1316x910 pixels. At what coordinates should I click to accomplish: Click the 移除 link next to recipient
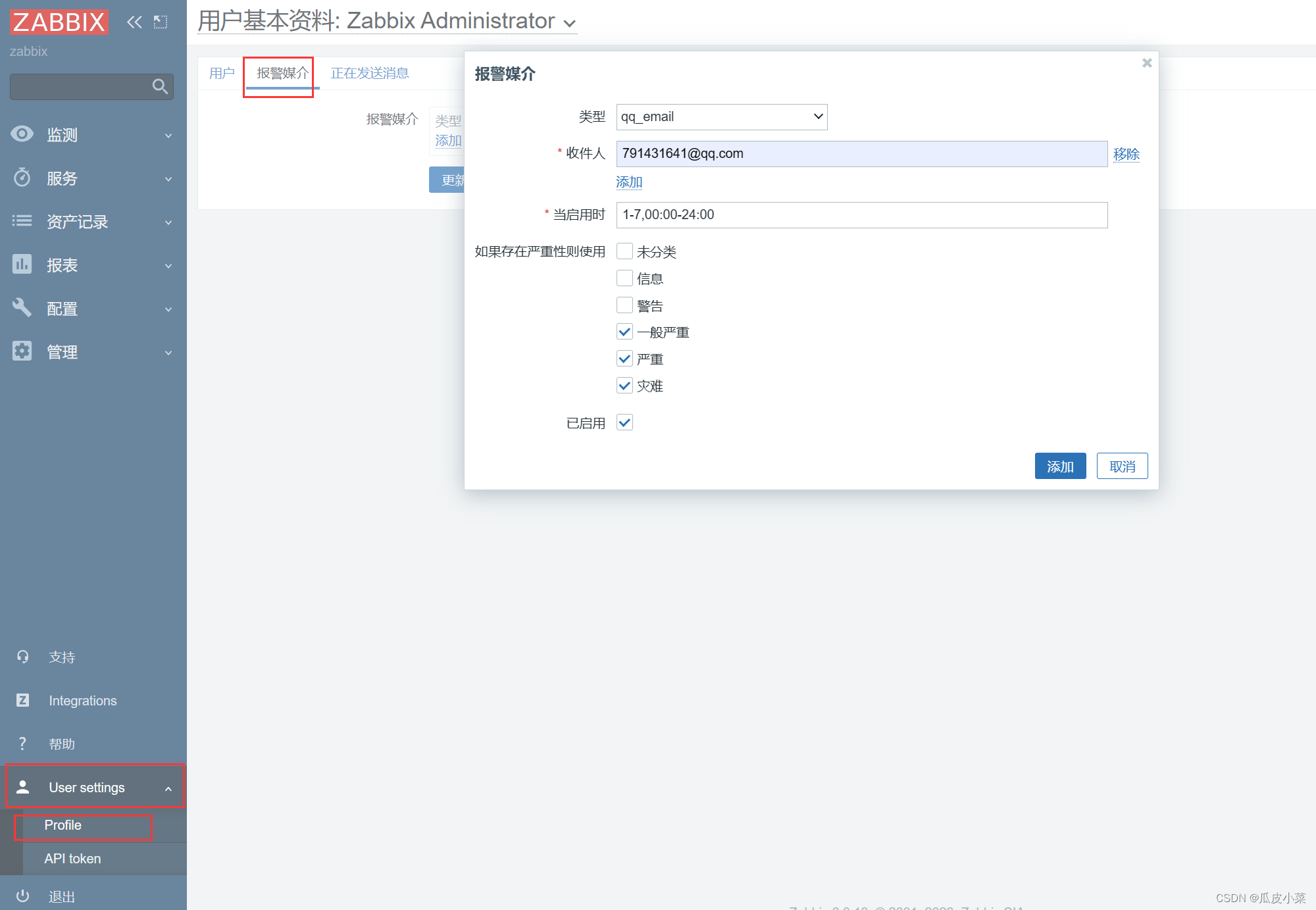[x=1126, y=154]
